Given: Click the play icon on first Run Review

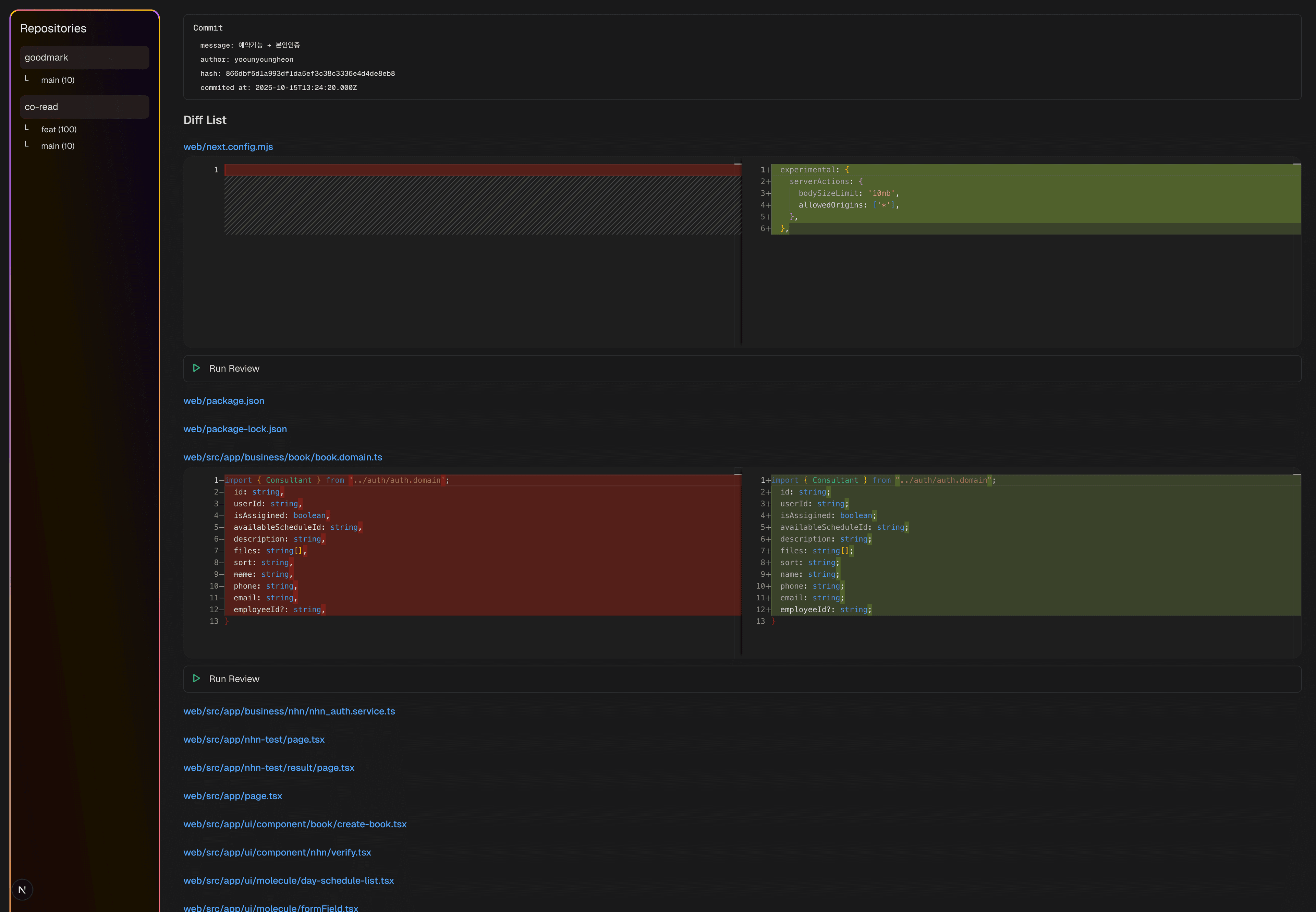Looking at the screenshot, I should pos(196,368).
